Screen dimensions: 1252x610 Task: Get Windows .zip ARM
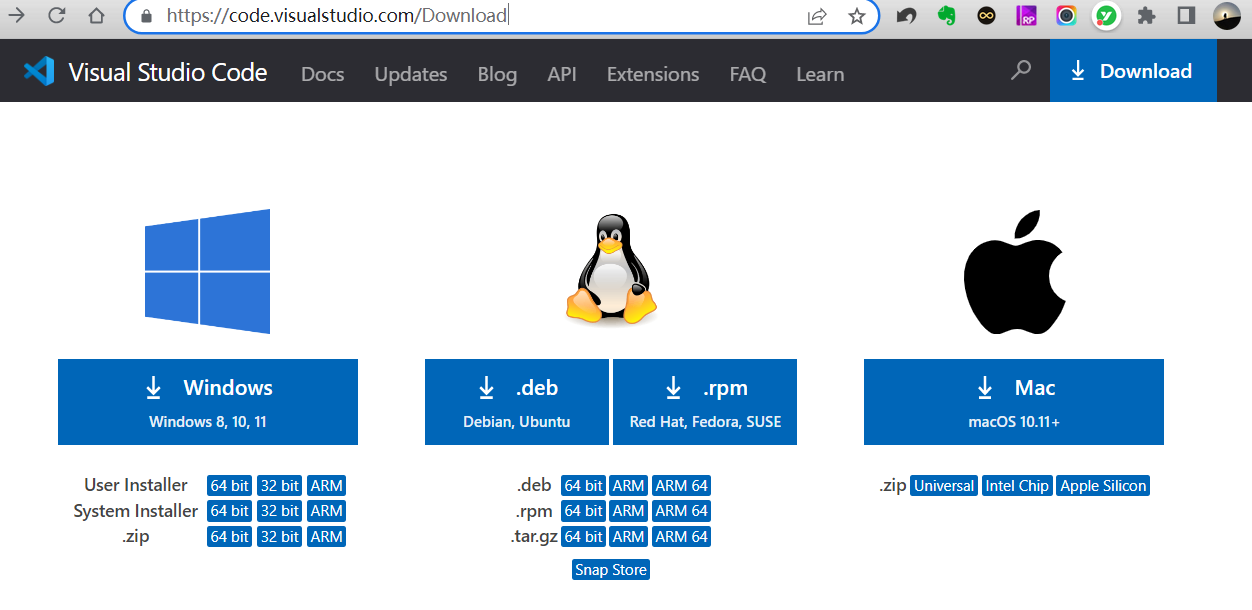click(327, 537)
